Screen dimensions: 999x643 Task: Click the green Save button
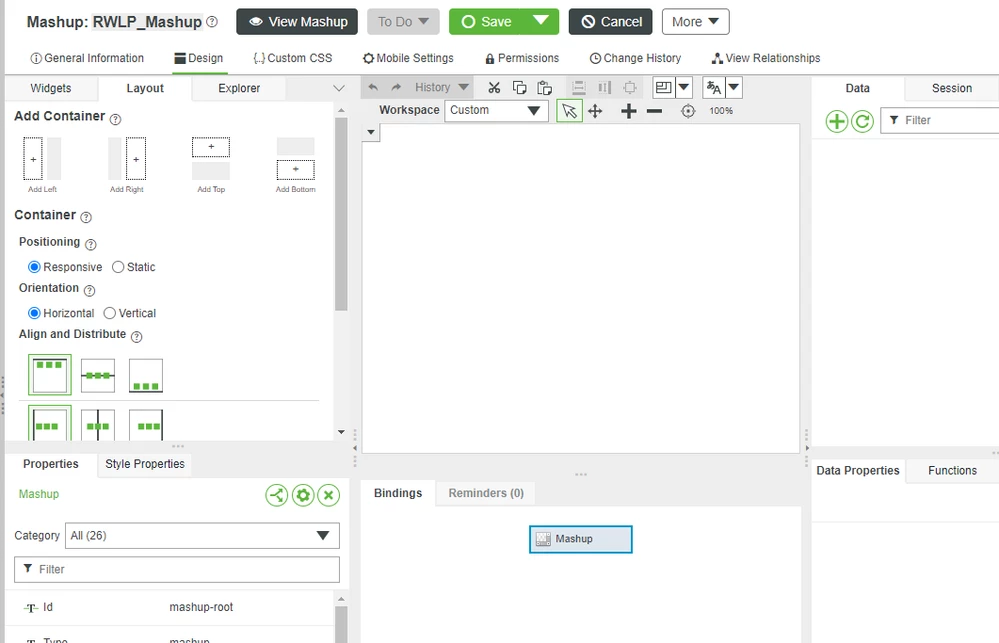[486, 22]
